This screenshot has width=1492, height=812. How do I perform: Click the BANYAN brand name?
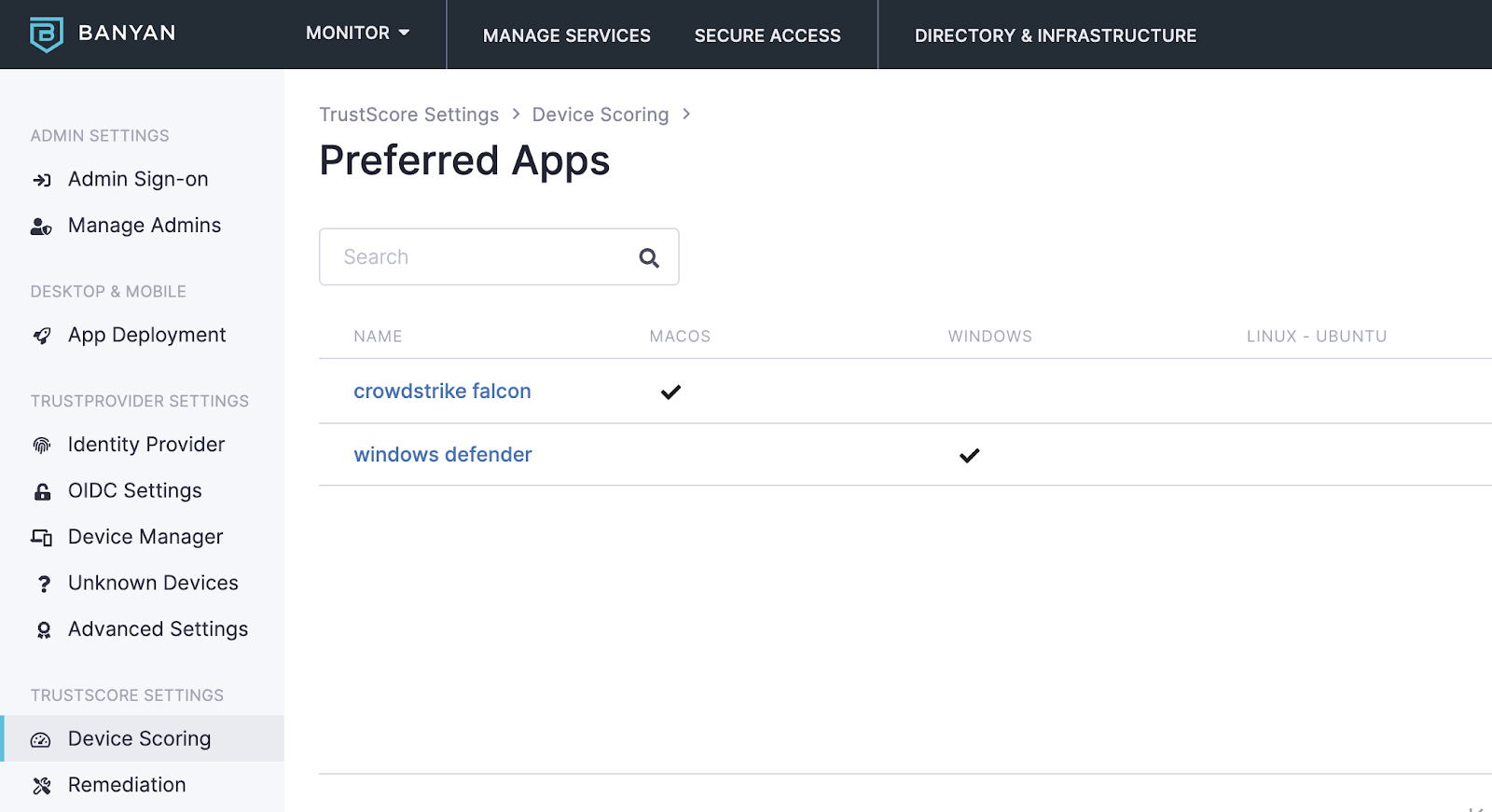point(128,33)
